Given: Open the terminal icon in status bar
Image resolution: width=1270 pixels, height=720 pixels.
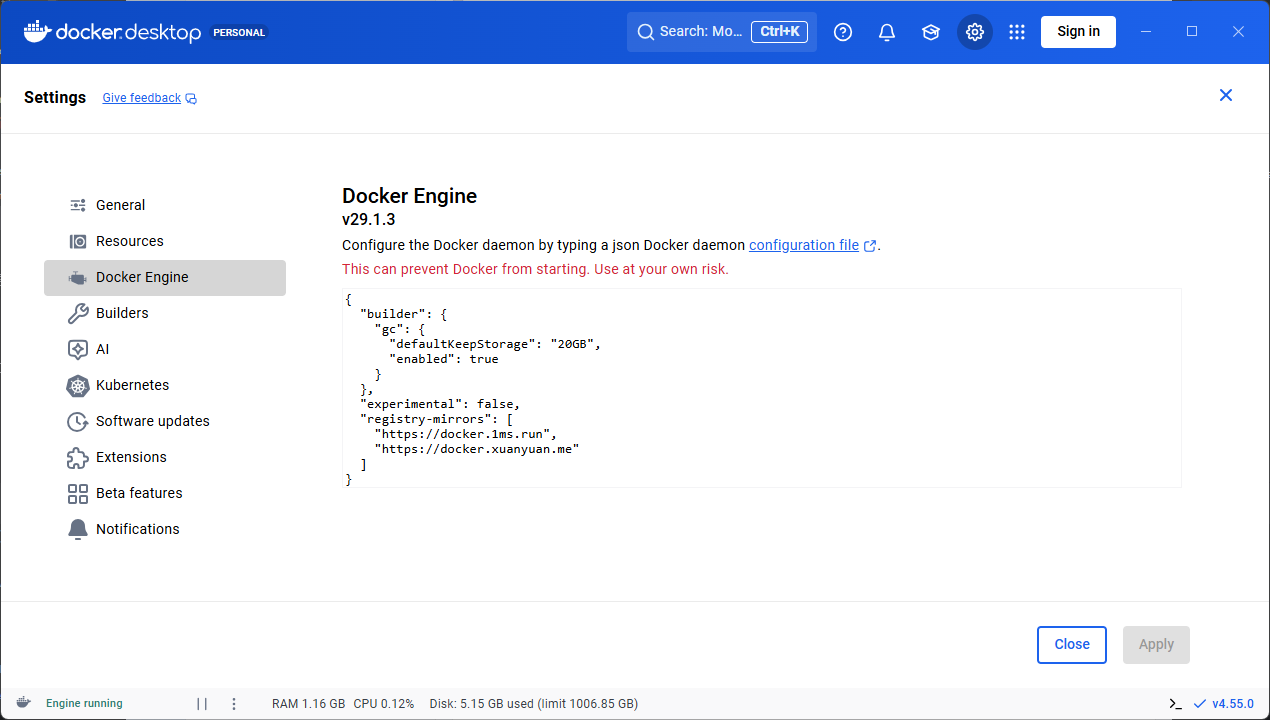Looking at the screenshot, I should coord(1176,704).
